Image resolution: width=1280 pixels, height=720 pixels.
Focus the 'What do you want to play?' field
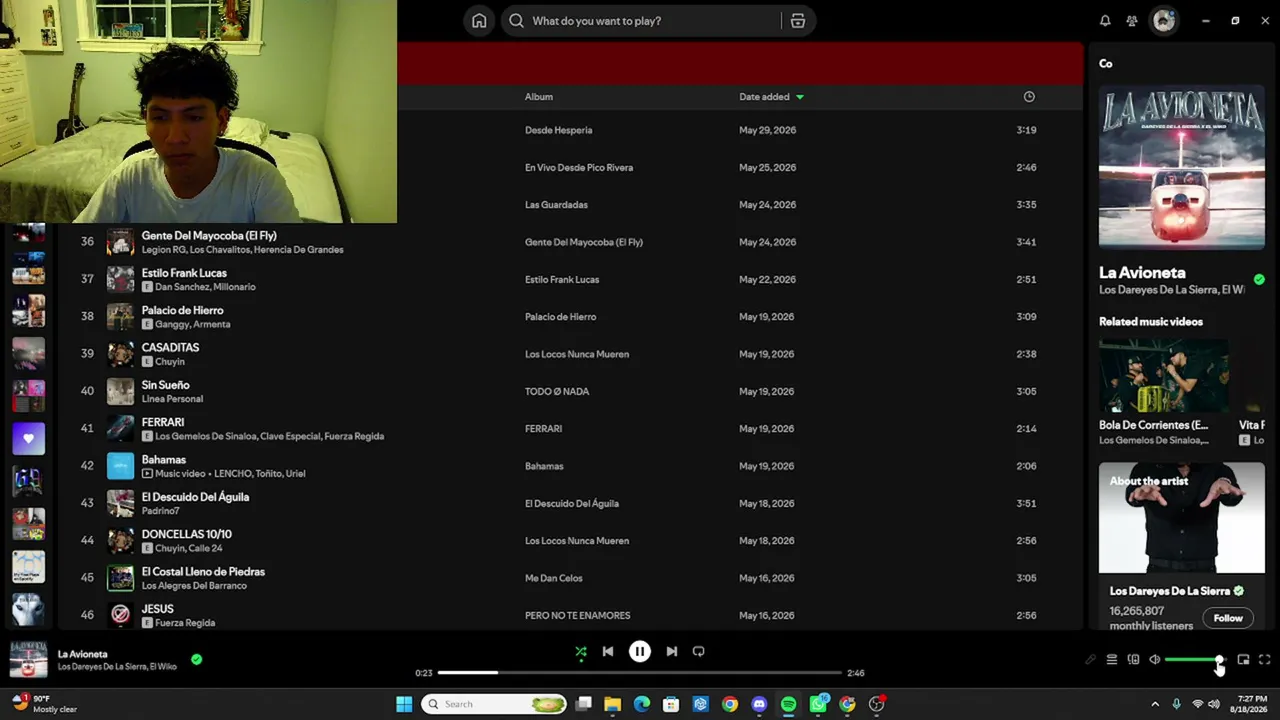point(641,21)
